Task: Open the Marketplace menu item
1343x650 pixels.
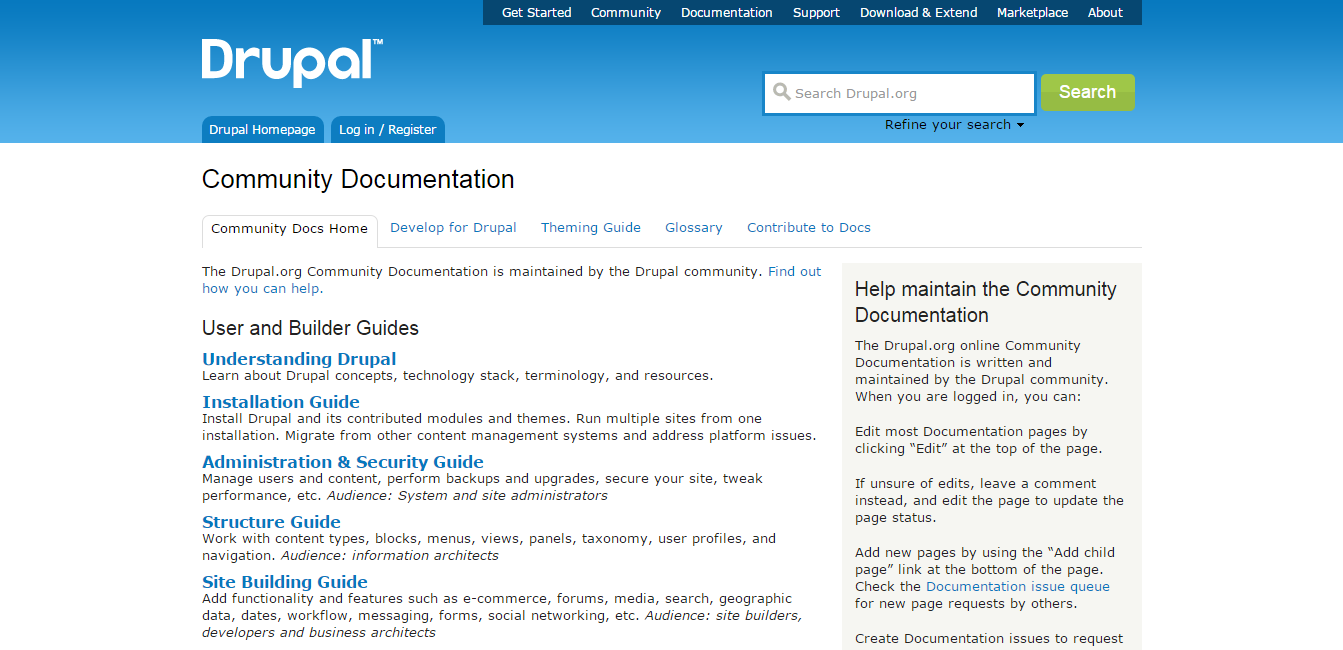Action: [1032, 13]
